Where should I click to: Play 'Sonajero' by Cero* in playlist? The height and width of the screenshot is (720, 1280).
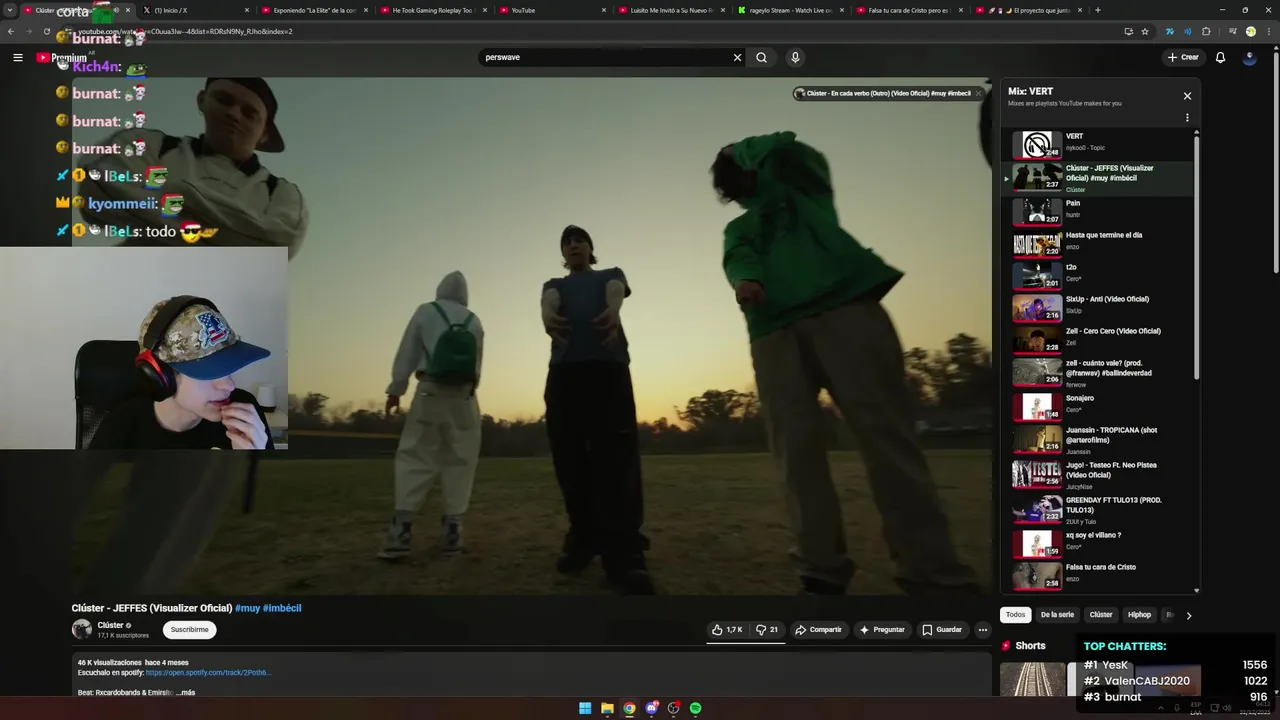click(1097, 407)
